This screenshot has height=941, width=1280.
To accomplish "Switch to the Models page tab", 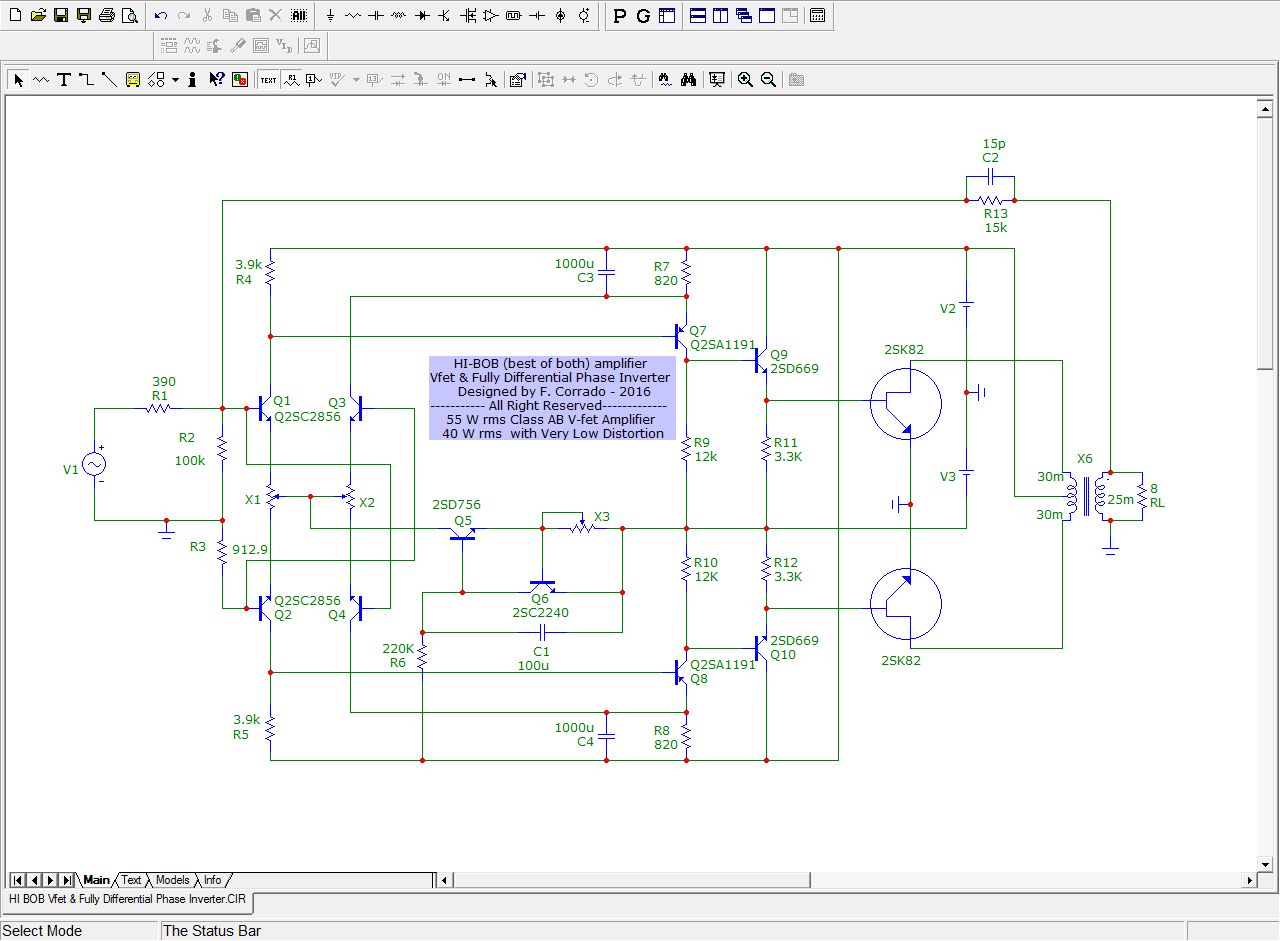I will tap(172, 880).
